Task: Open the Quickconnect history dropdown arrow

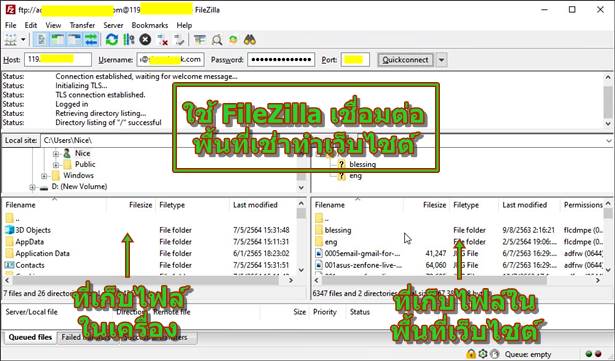Action: click(x=441, y=60)
